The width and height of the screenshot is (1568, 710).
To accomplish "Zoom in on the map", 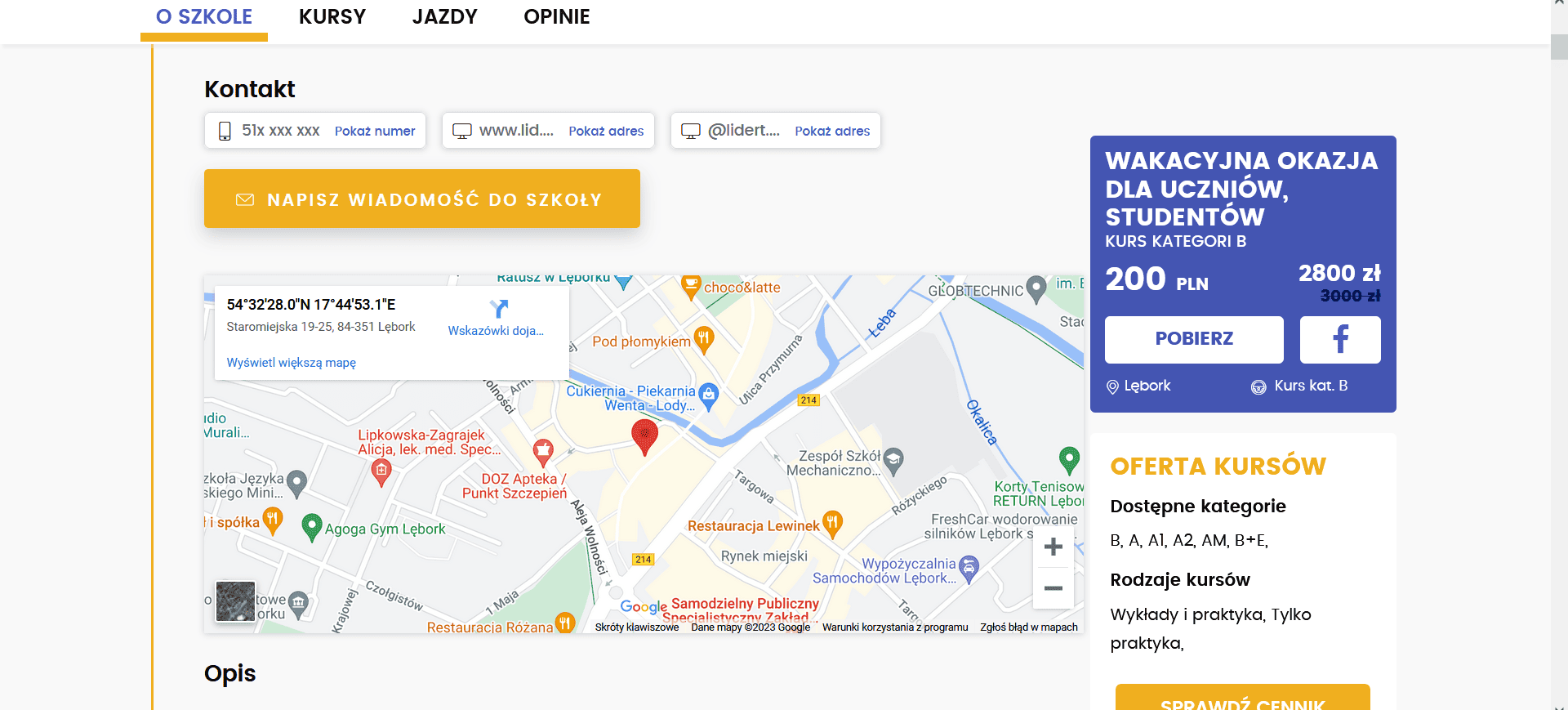I will (x=1053, y=547).
